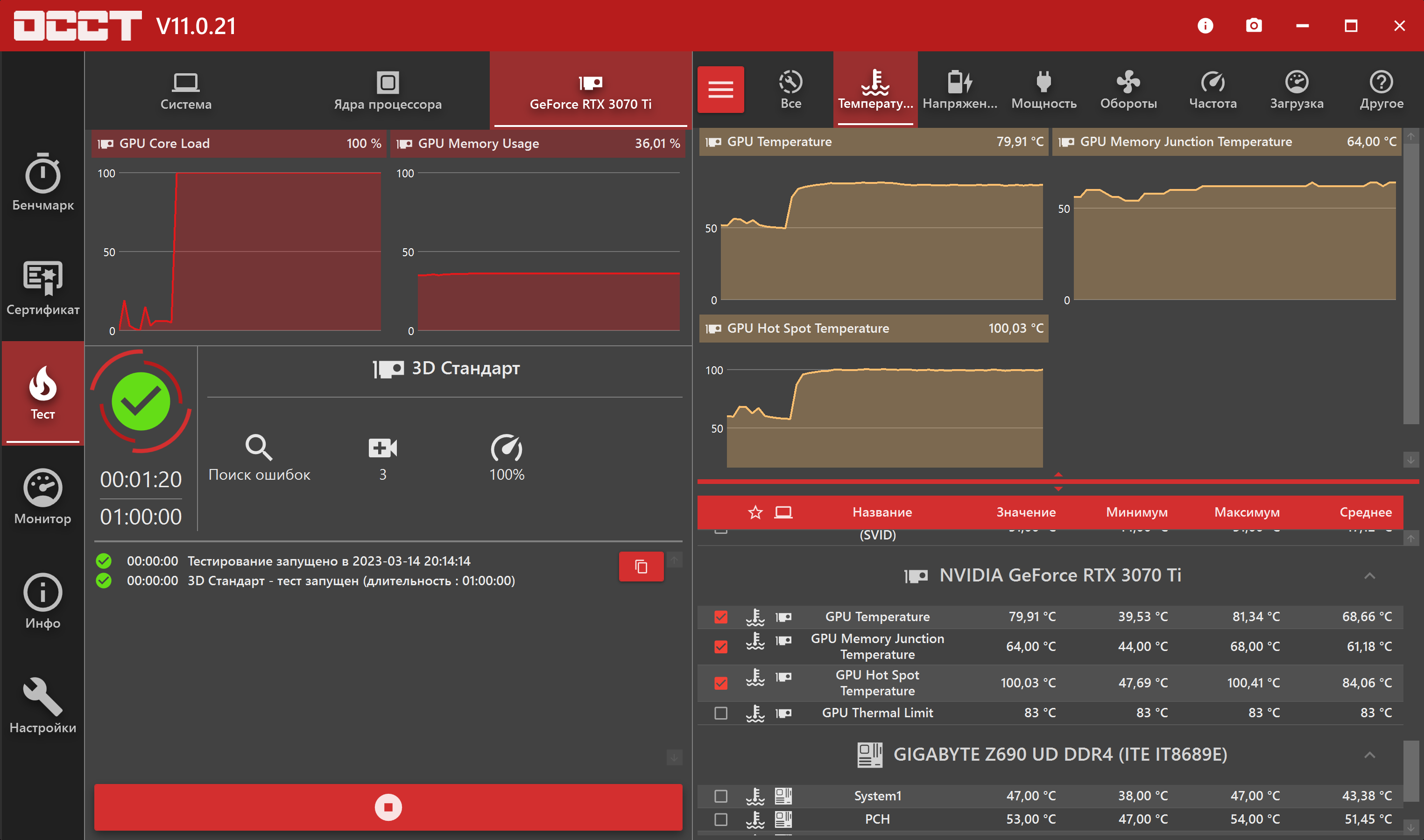Show fan Обороты sensors
The image size is (1424, 840).
coord(1128,90)
